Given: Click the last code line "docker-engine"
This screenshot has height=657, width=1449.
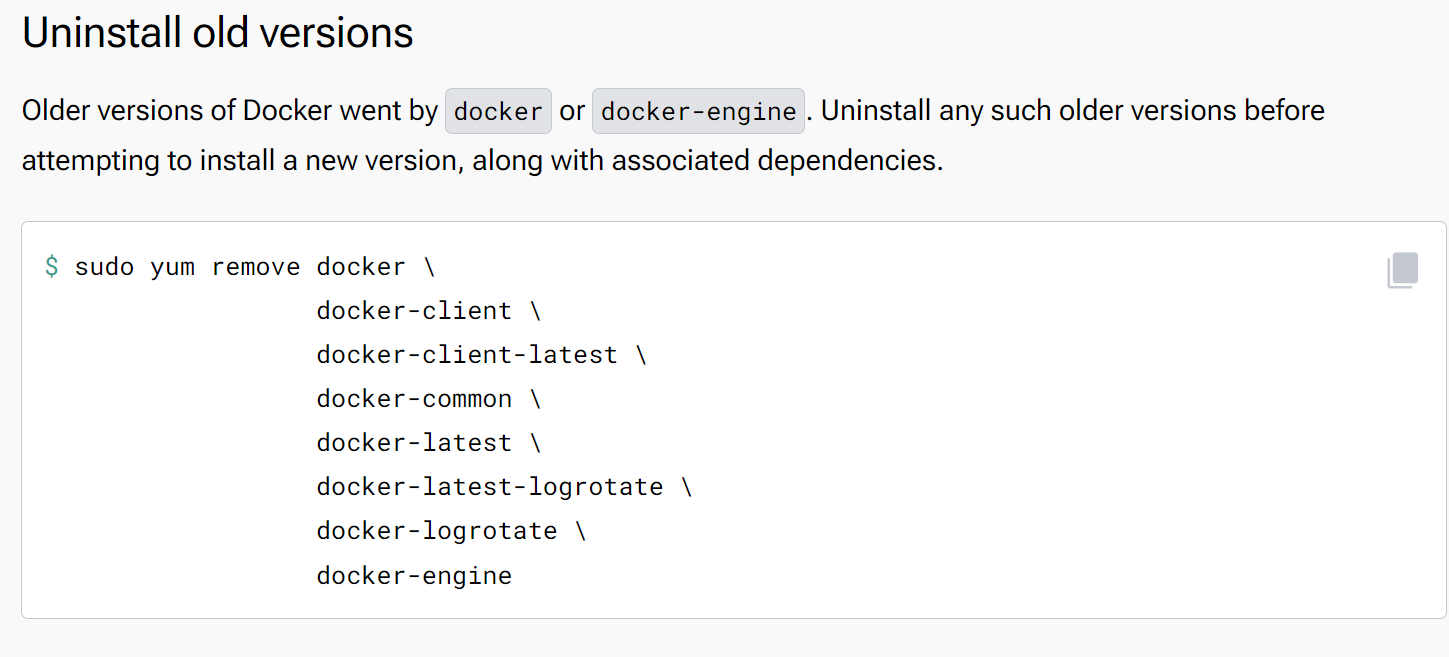Looking at the screenshot, I should [x=414, y=575].
